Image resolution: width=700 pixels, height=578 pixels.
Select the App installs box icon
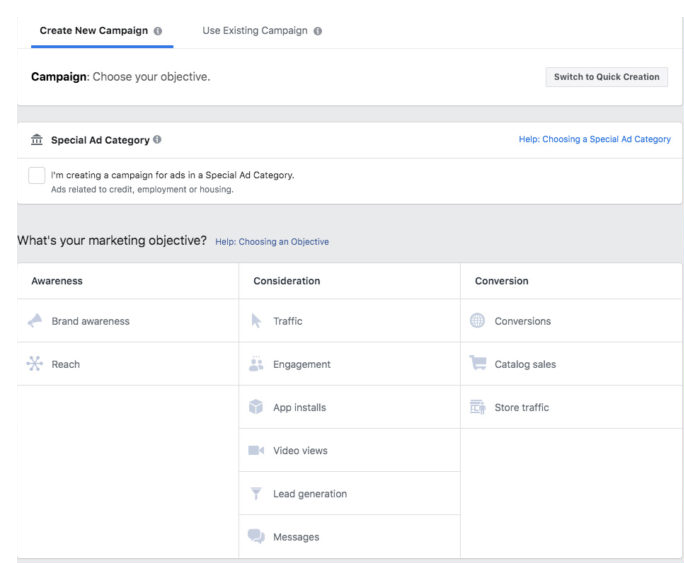coord(256,407)
